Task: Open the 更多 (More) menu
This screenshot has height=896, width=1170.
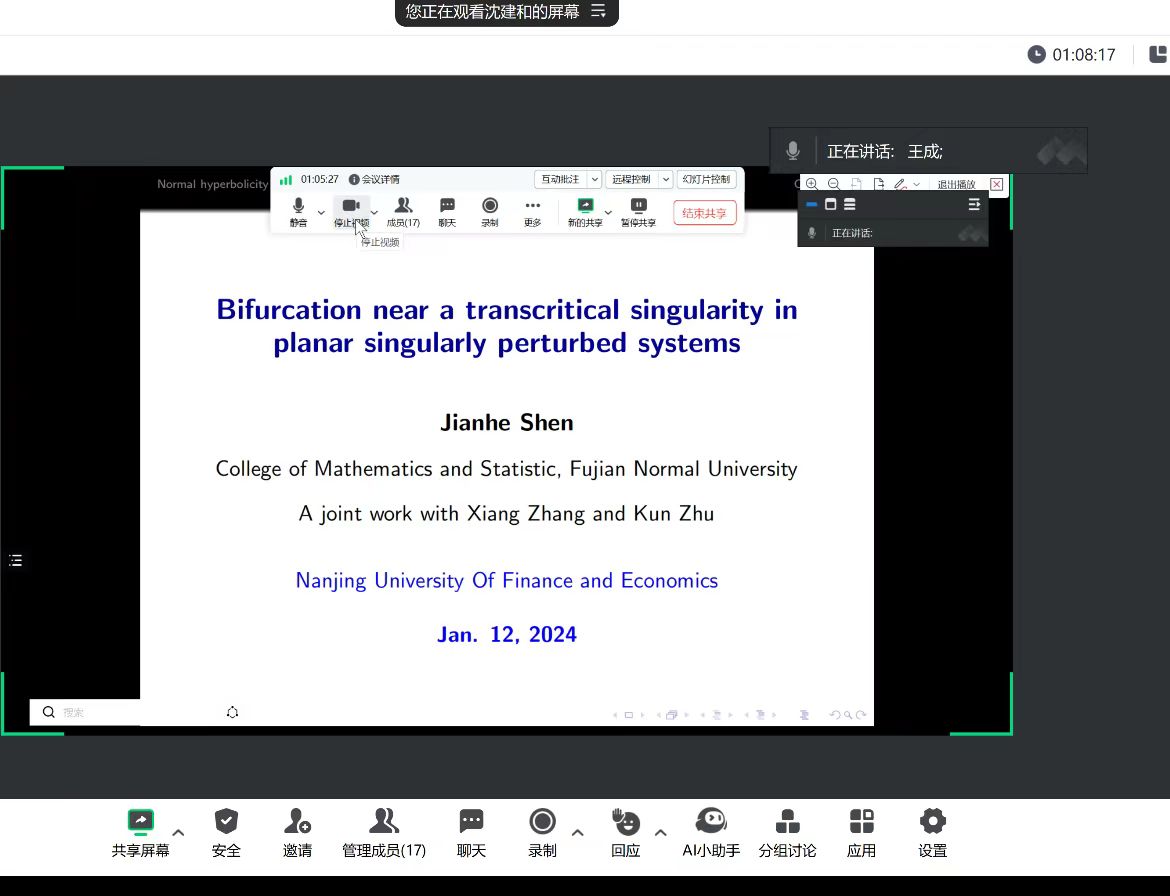Action: pyautogui.click(x=532, y=211)
